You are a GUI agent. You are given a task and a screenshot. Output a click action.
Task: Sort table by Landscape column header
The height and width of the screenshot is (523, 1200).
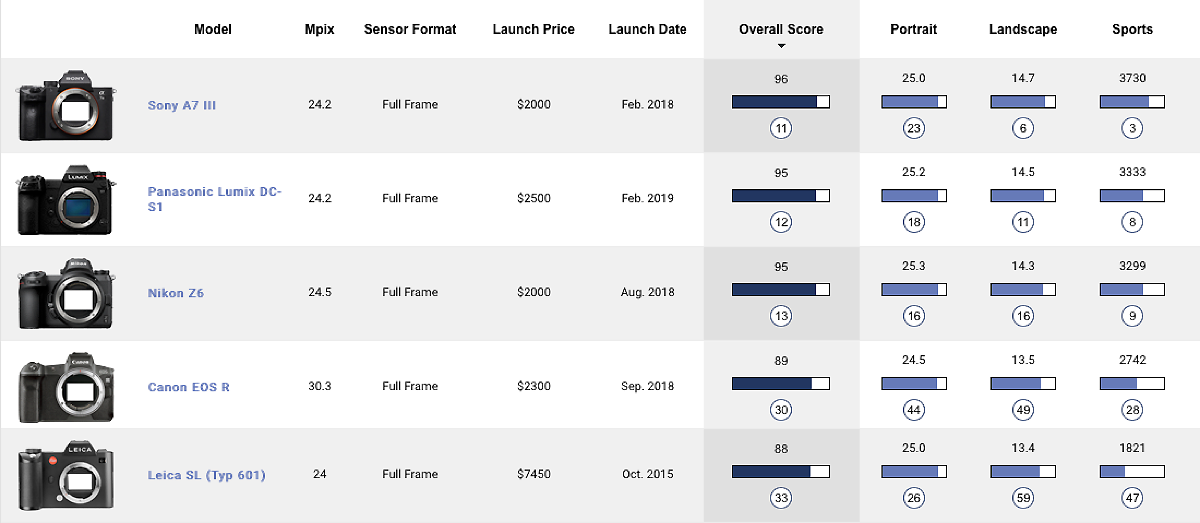(1022, 29)
